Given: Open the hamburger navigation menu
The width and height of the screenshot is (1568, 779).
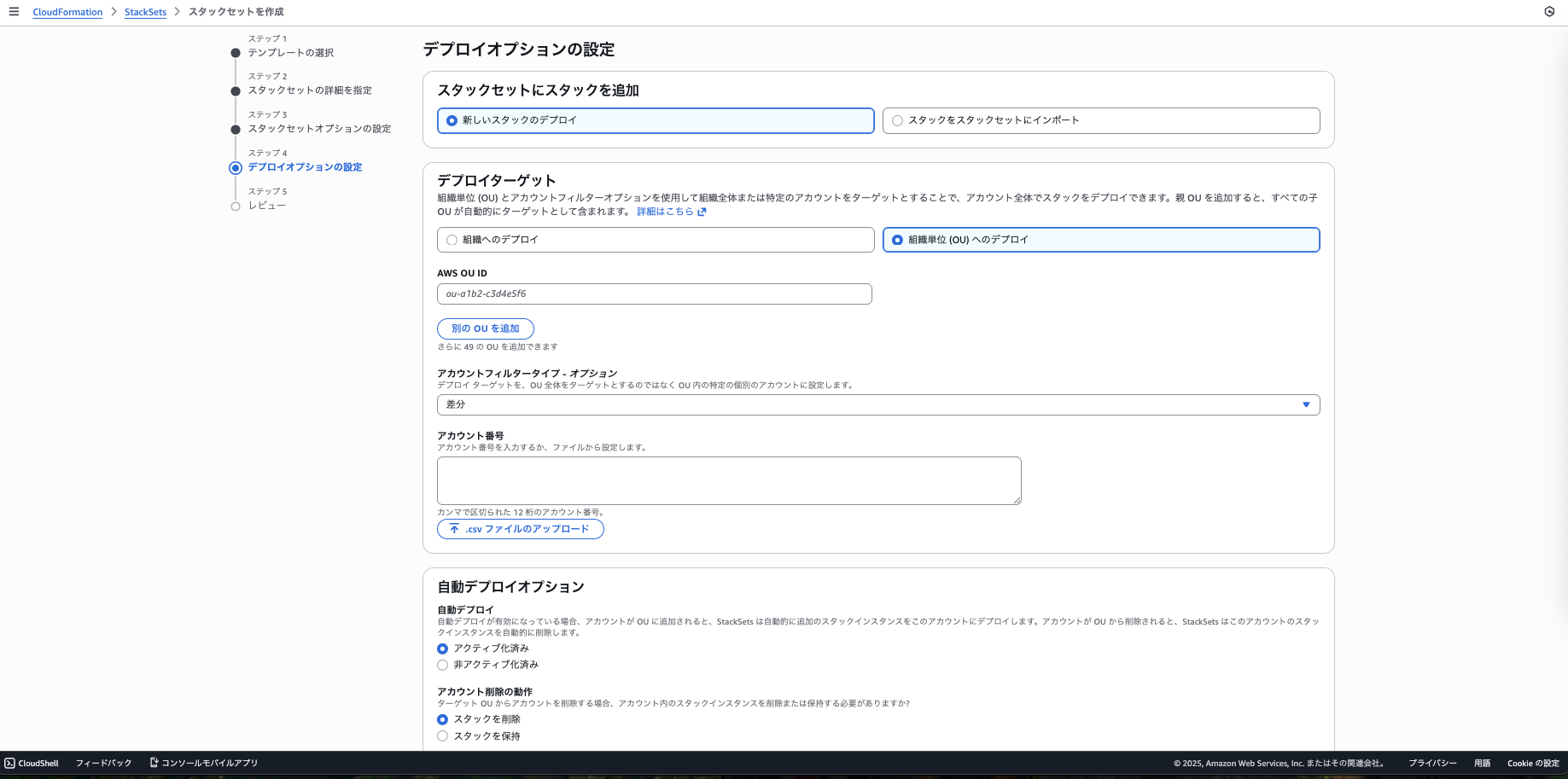Looking at the screenshot, I should click(14, 12).
